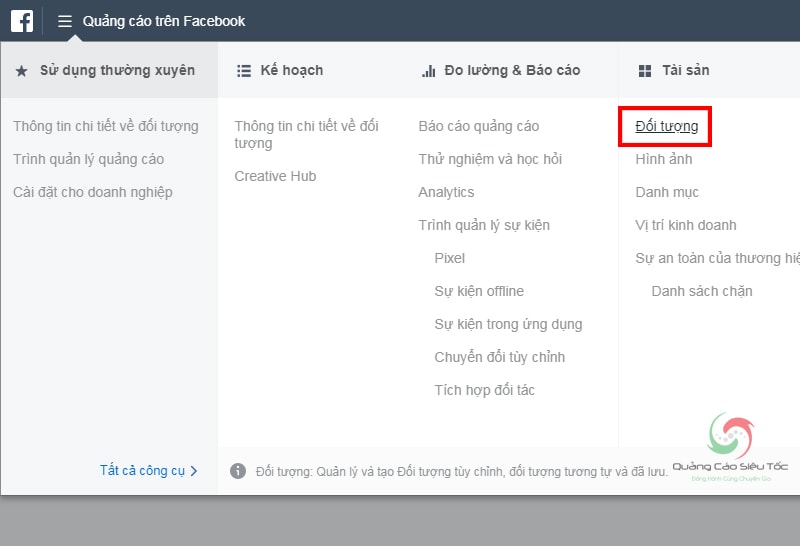Image resolution: width=800 pixels, height=546 pixels.
Task: Select the Đo lường & Báo cáo heading
Action: [512, 70]
